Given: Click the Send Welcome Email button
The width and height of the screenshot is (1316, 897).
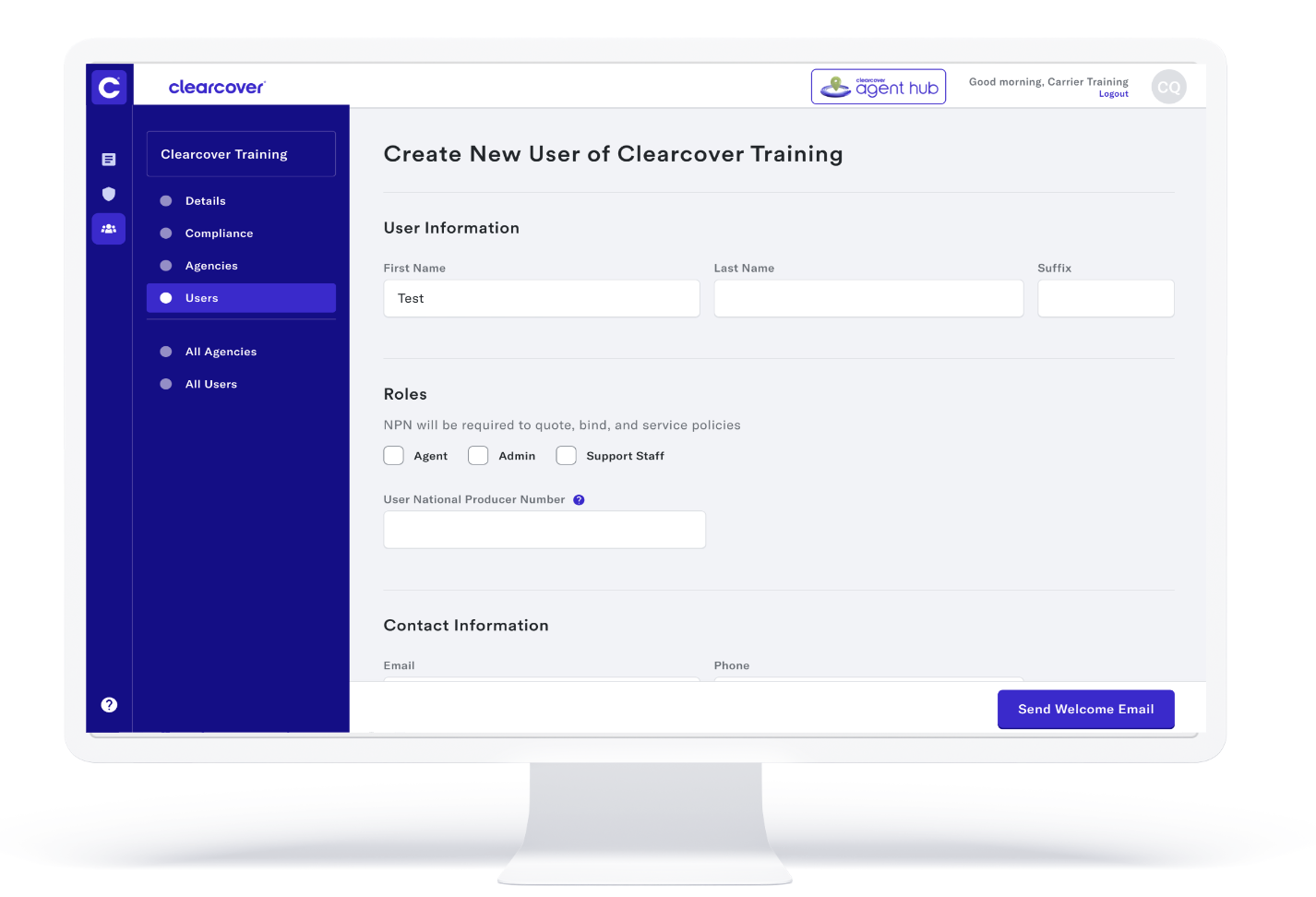Looking at the screenshot, I should pyautogui.click(x=1085, y=709).
